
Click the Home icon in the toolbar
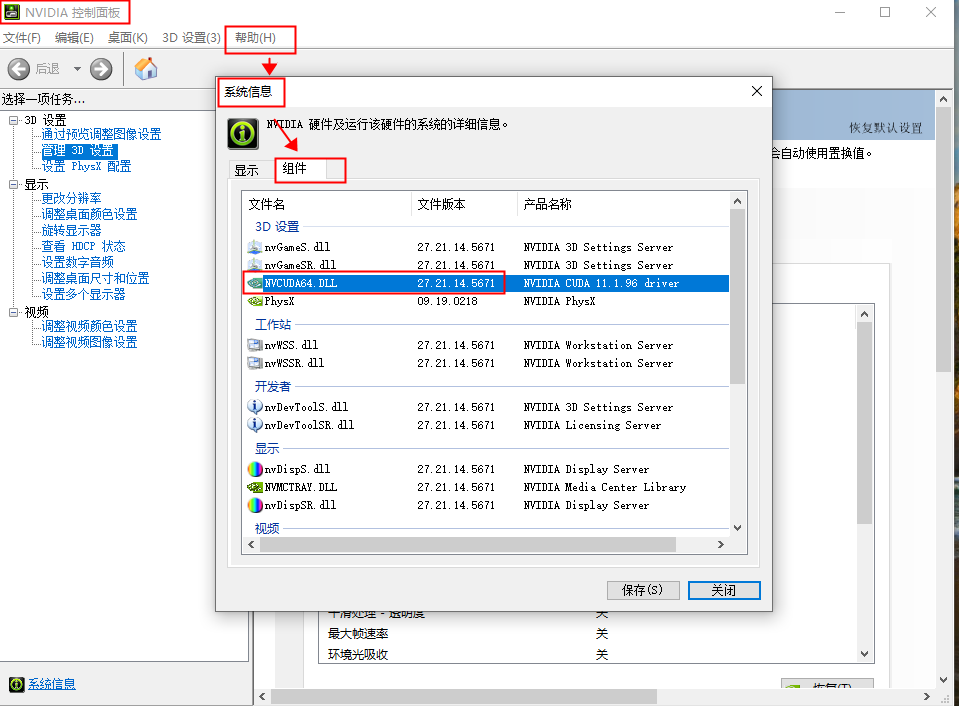146,69
